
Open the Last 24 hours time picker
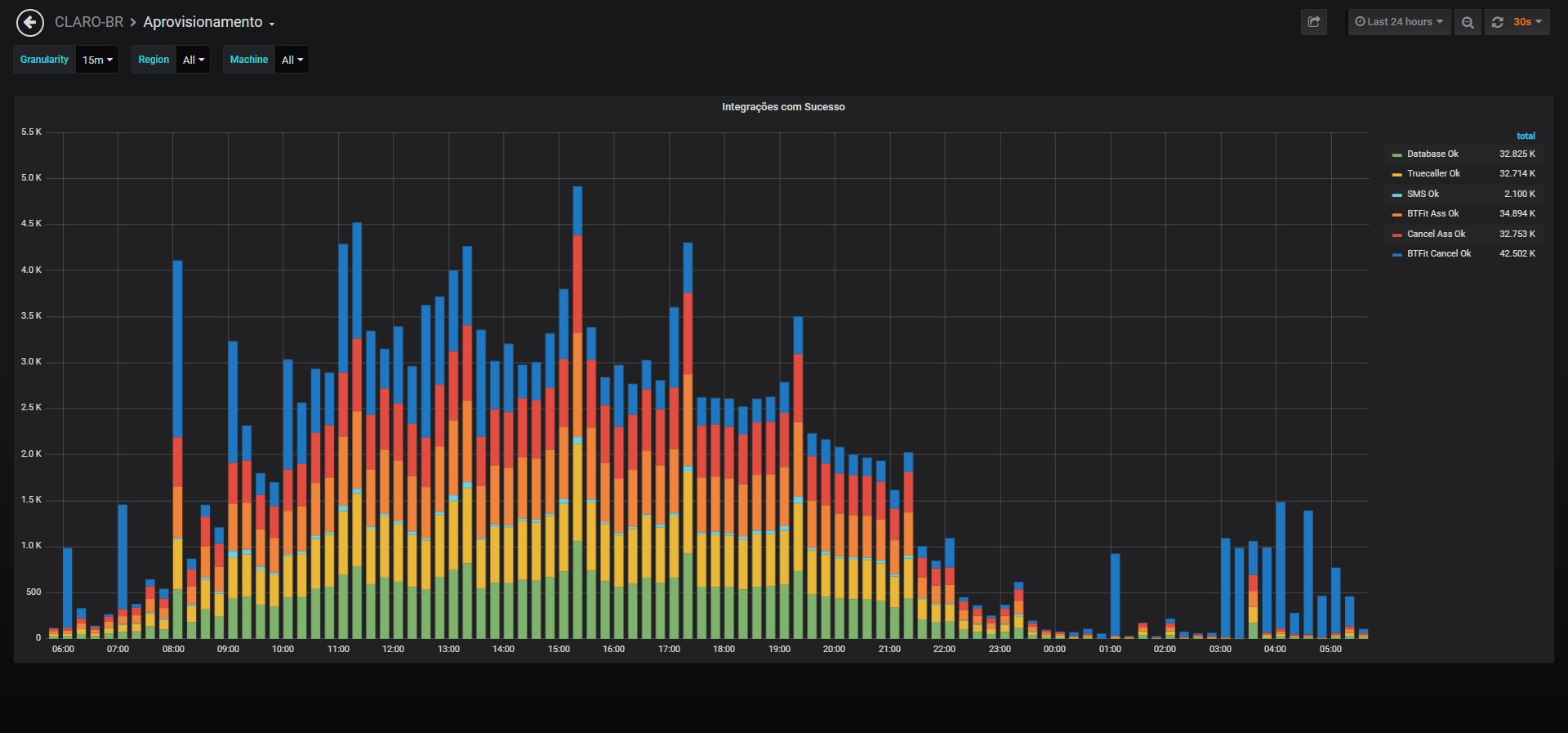pyautogui.click(x=1399, y=22)
